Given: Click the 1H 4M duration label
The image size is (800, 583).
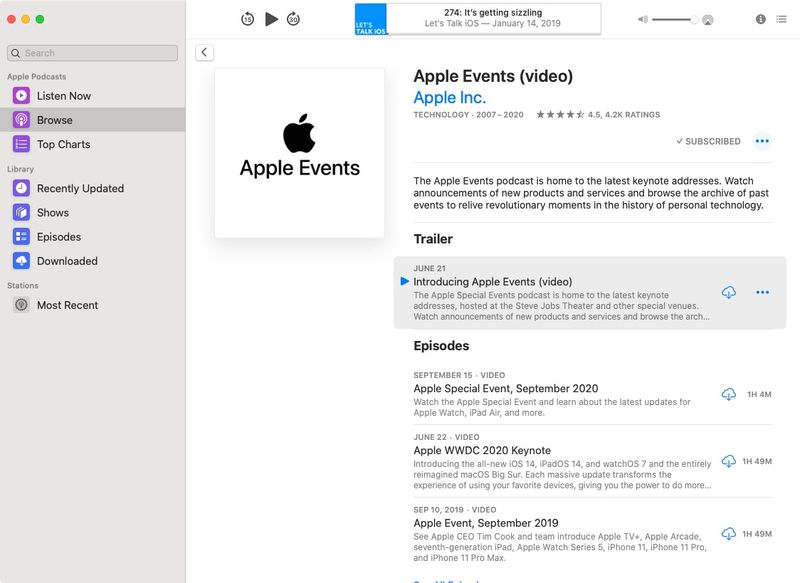Looking at the screenshot, I should [759, 394].
